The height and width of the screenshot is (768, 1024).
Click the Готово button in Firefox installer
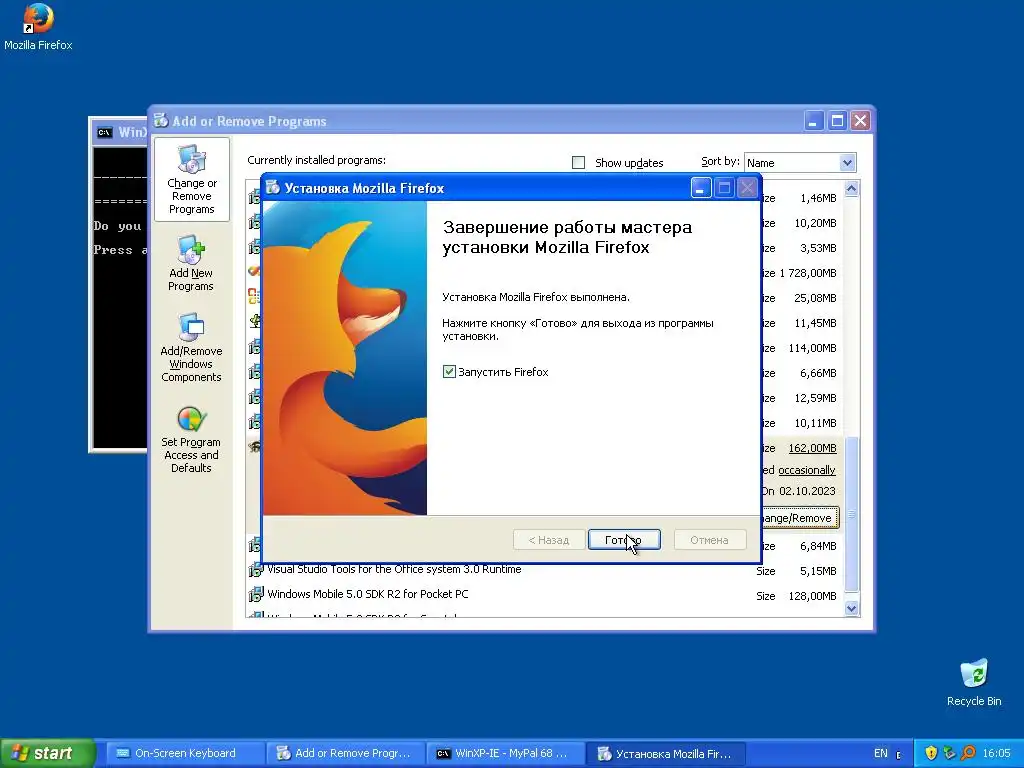click(x=624, y=540)
